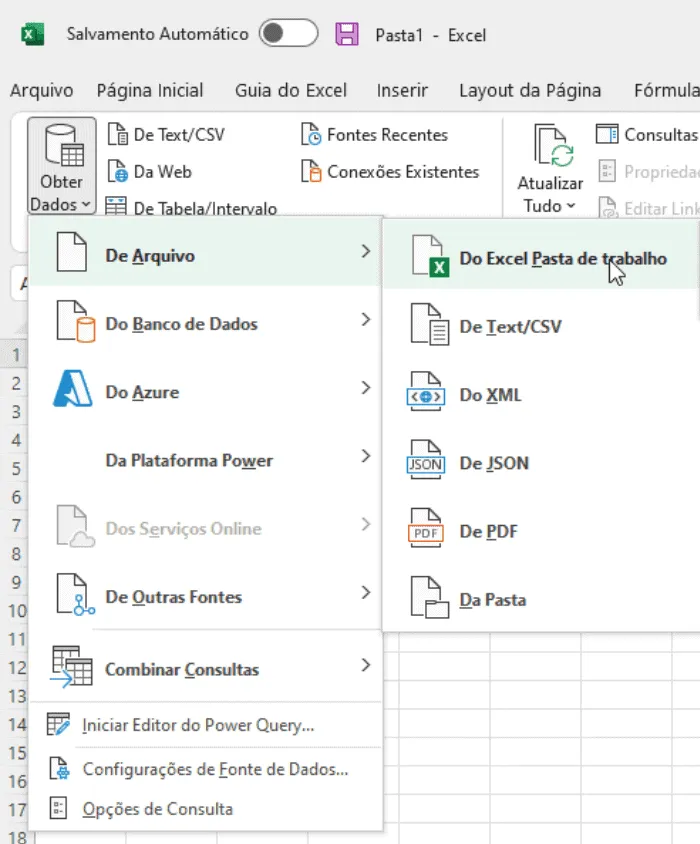Click the De JSON file icon
Screen dimensions: 700x844
(426, 459)
